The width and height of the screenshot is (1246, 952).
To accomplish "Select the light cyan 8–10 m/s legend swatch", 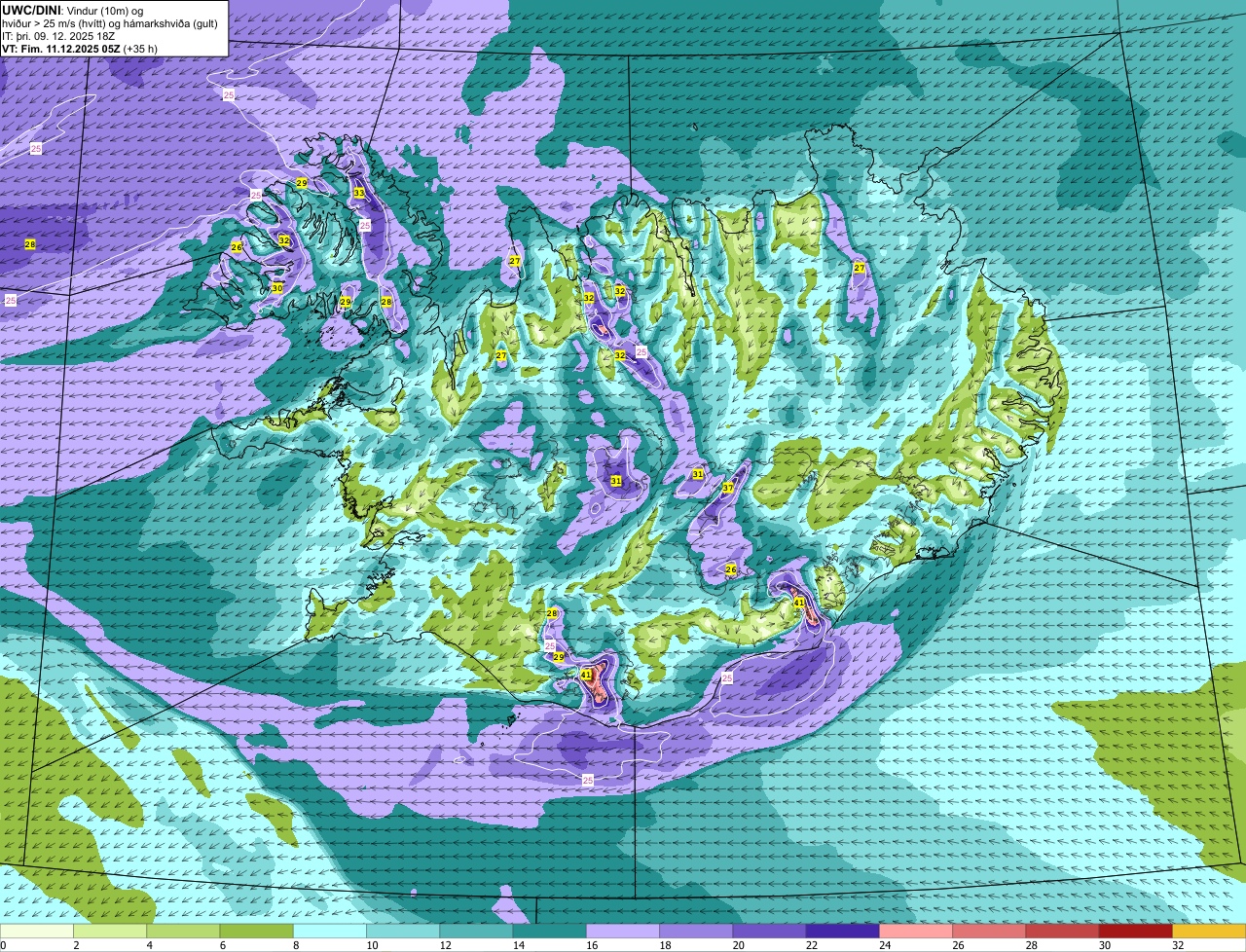I will (x=330, y=931).
